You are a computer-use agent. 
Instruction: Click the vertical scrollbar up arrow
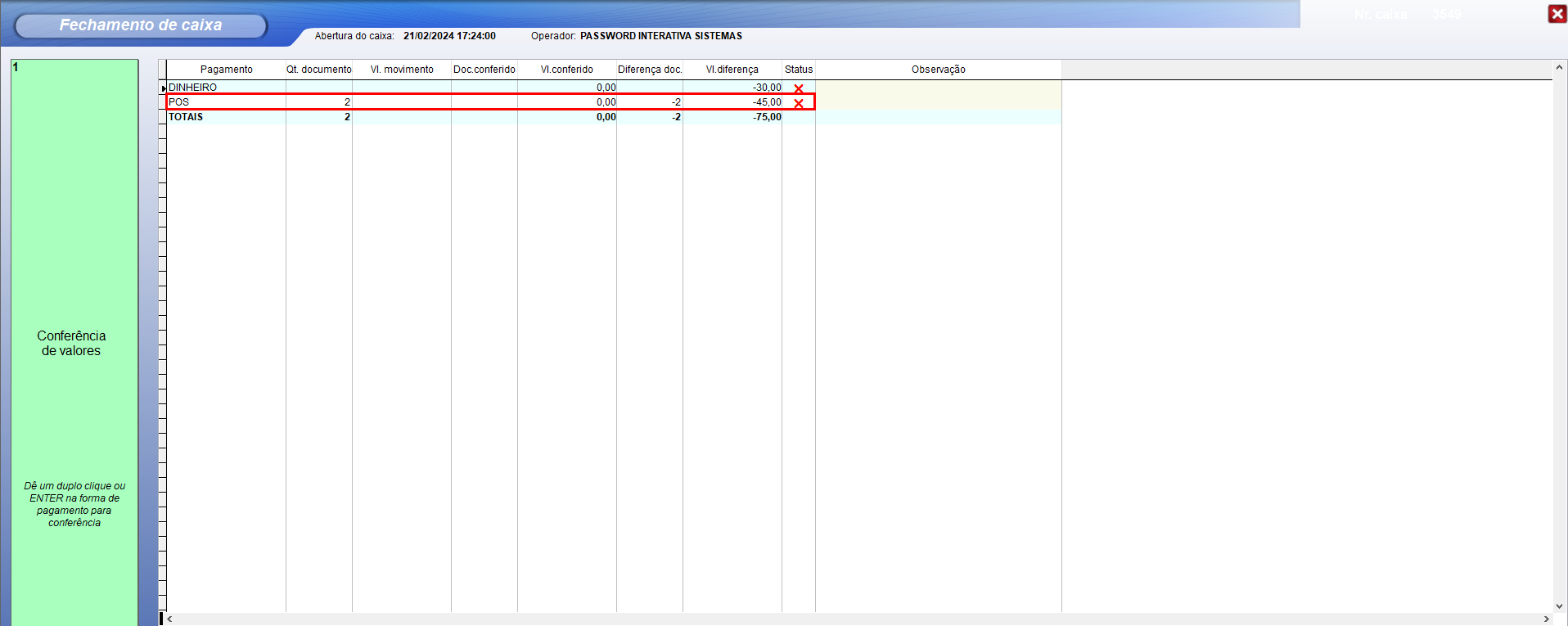click(1559, 67)
